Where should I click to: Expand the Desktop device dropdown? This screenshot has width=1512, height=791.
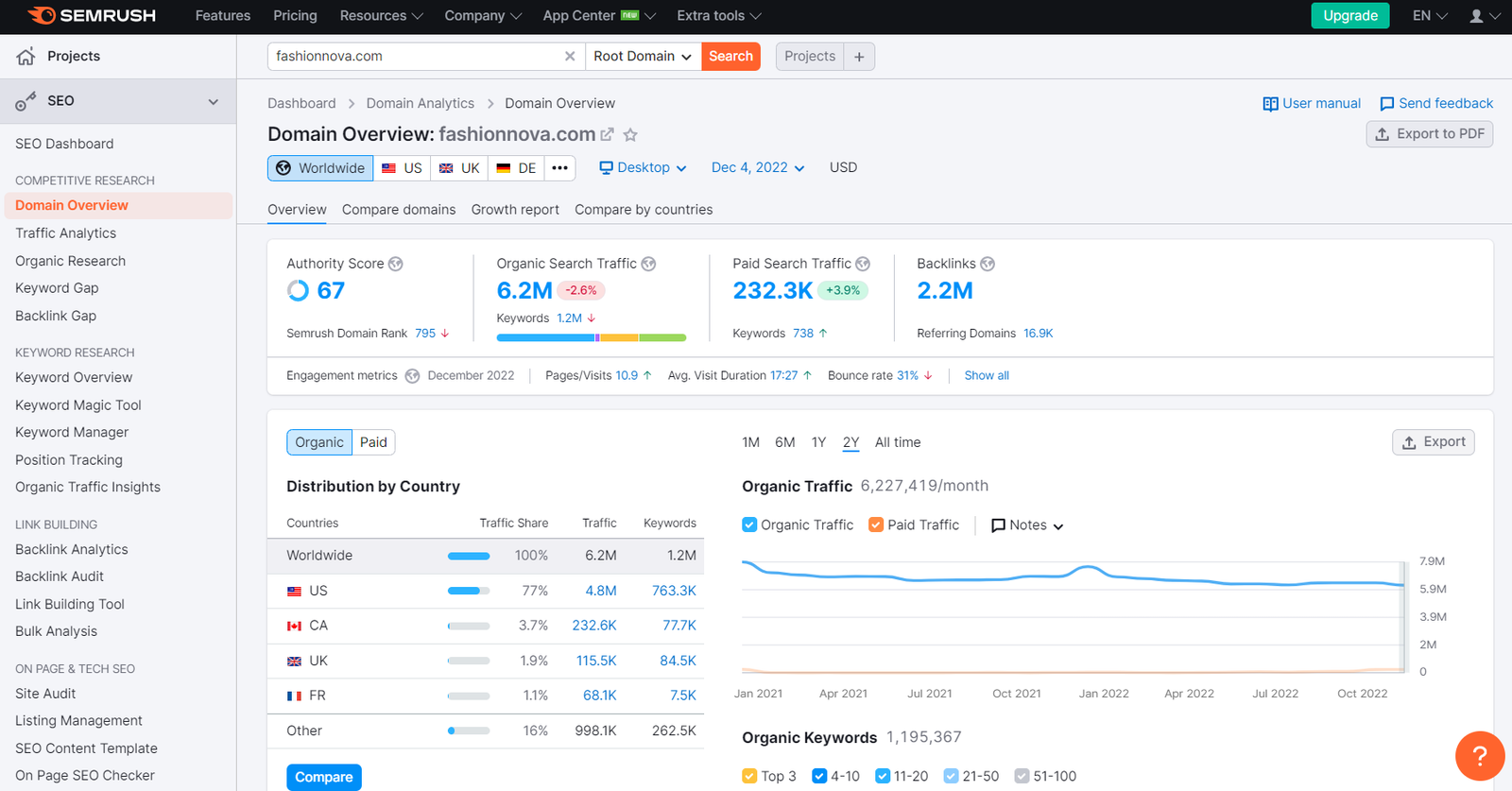pyautogui.click(x=643, y=168)
